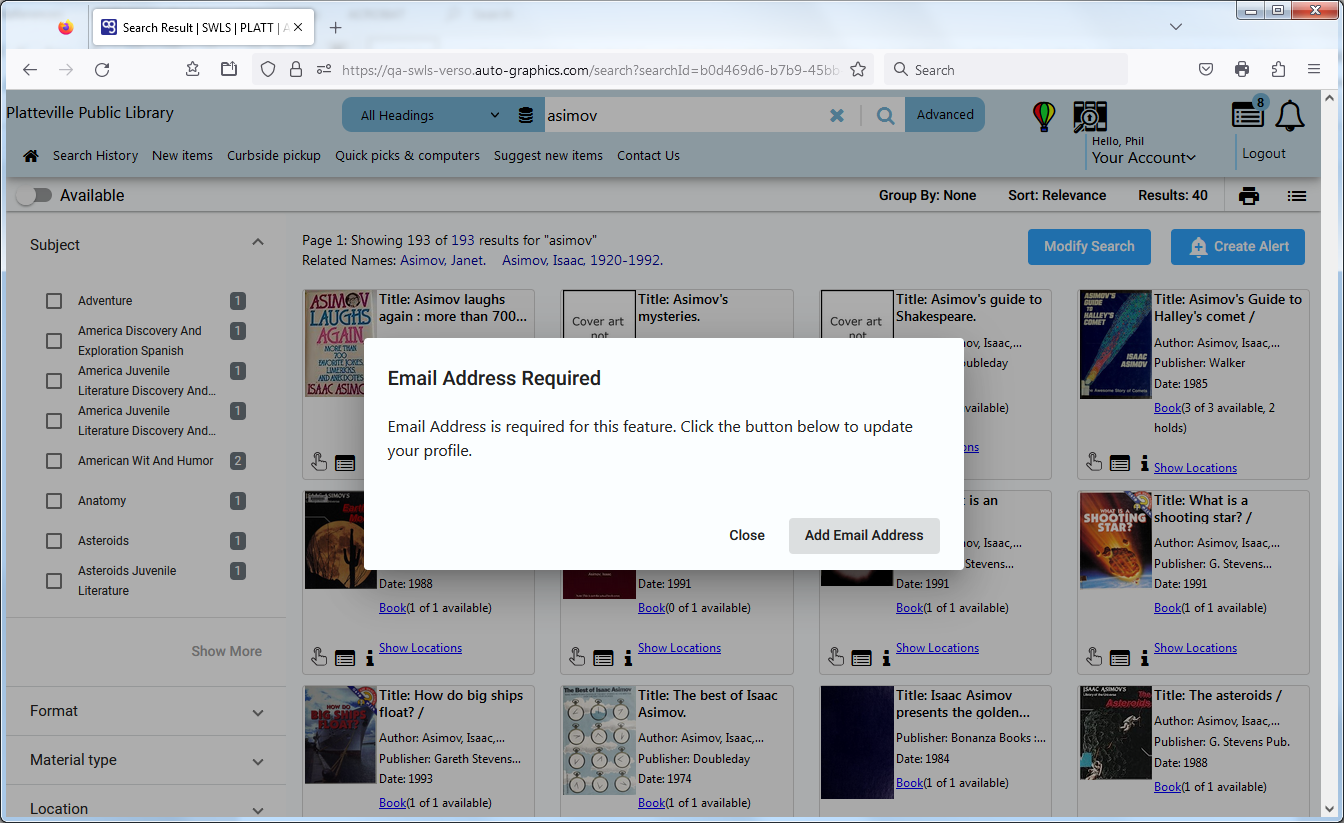1344x823 pixels.
Task: Expand the Format filter section
Action: (x=258, y=713)
